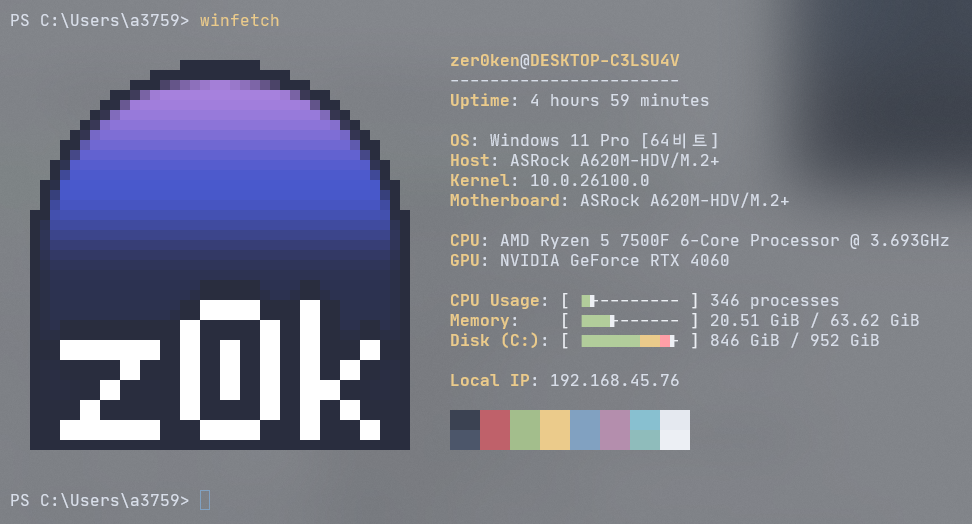Select the Kernel 10.0.26100.0 value

[590, 180]
